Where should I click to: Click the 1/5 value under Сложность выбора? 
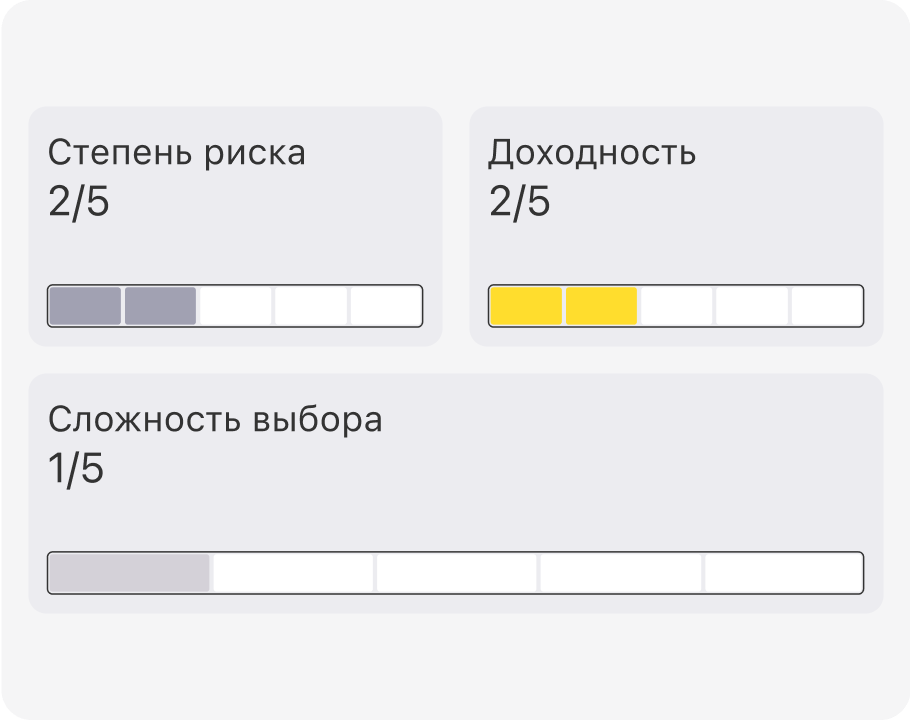(x=75, y=469)
